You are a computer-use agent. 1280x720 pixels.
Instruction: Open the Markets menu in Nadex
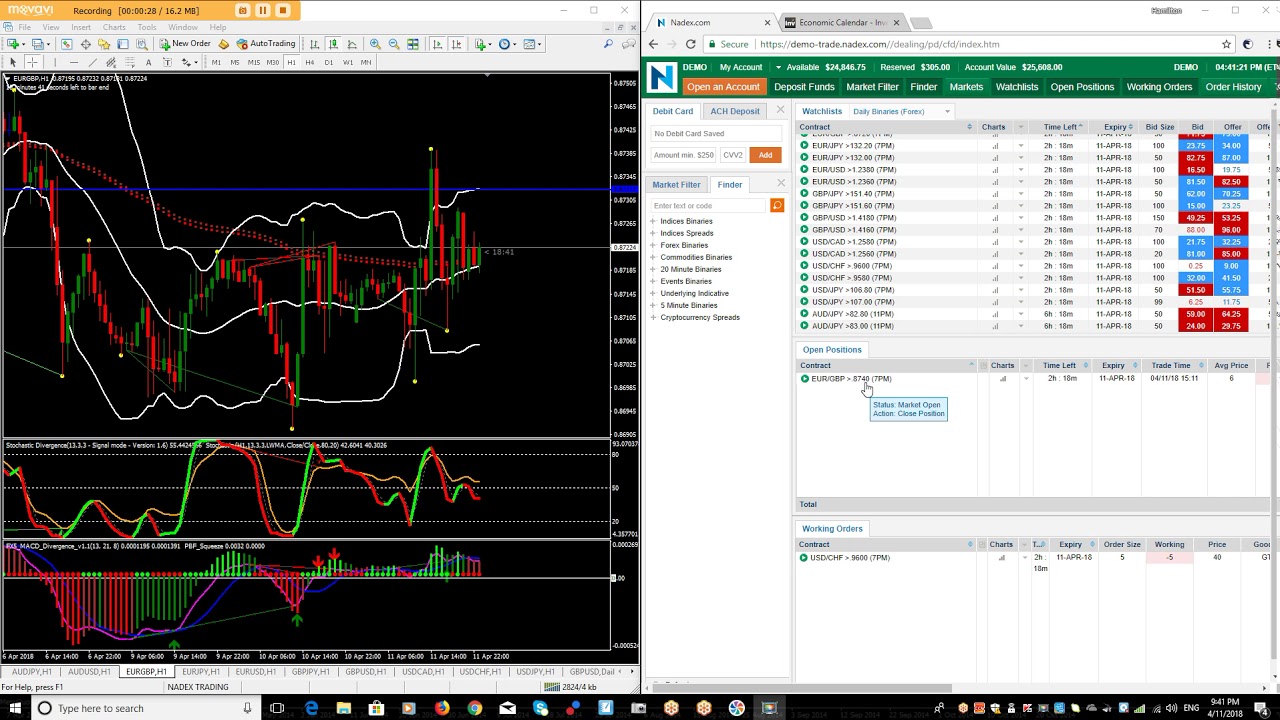[x=966, y=87]
